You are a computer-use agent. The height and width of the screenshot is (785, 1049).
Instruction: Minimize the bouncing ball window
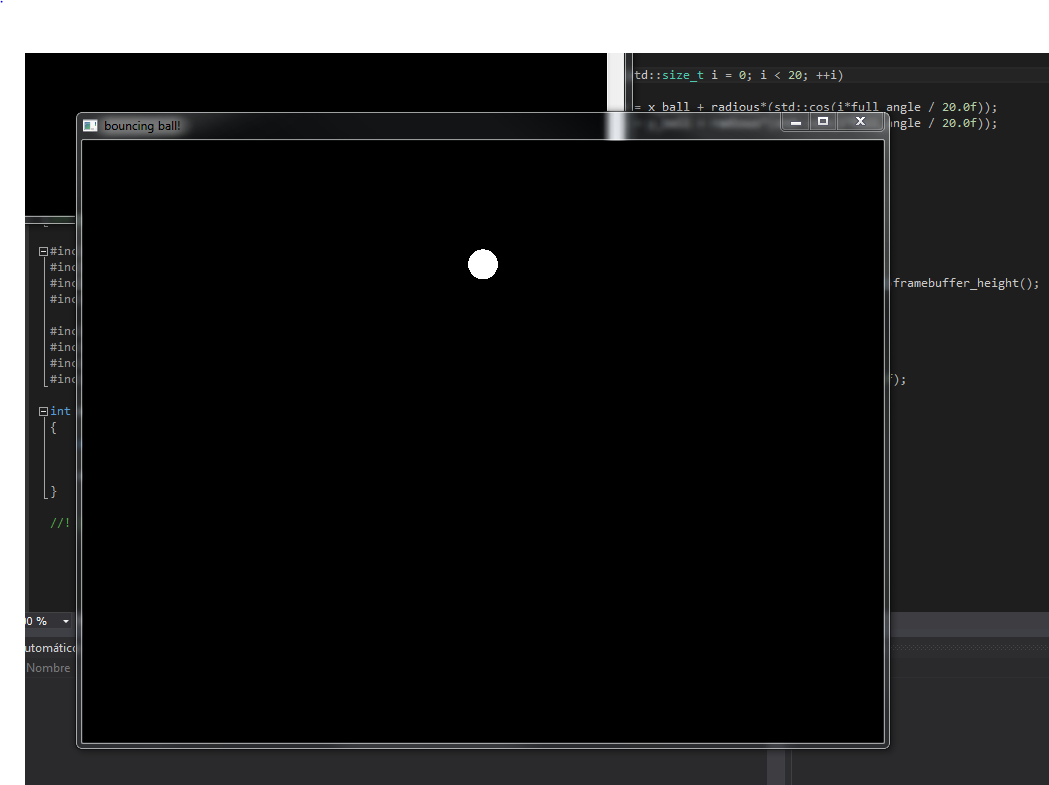[796, 122]
